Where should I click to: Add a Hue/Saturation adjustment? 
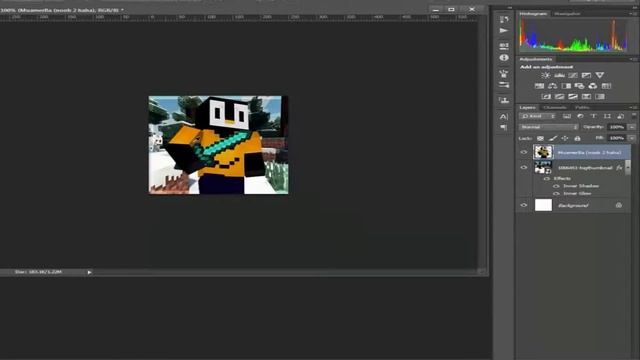click(x=539, y=86)
